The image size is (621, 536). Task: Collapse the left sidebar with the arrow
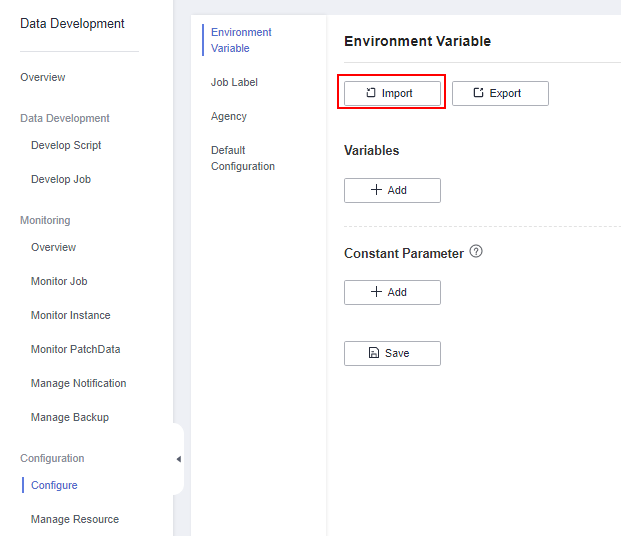[179, 459]
